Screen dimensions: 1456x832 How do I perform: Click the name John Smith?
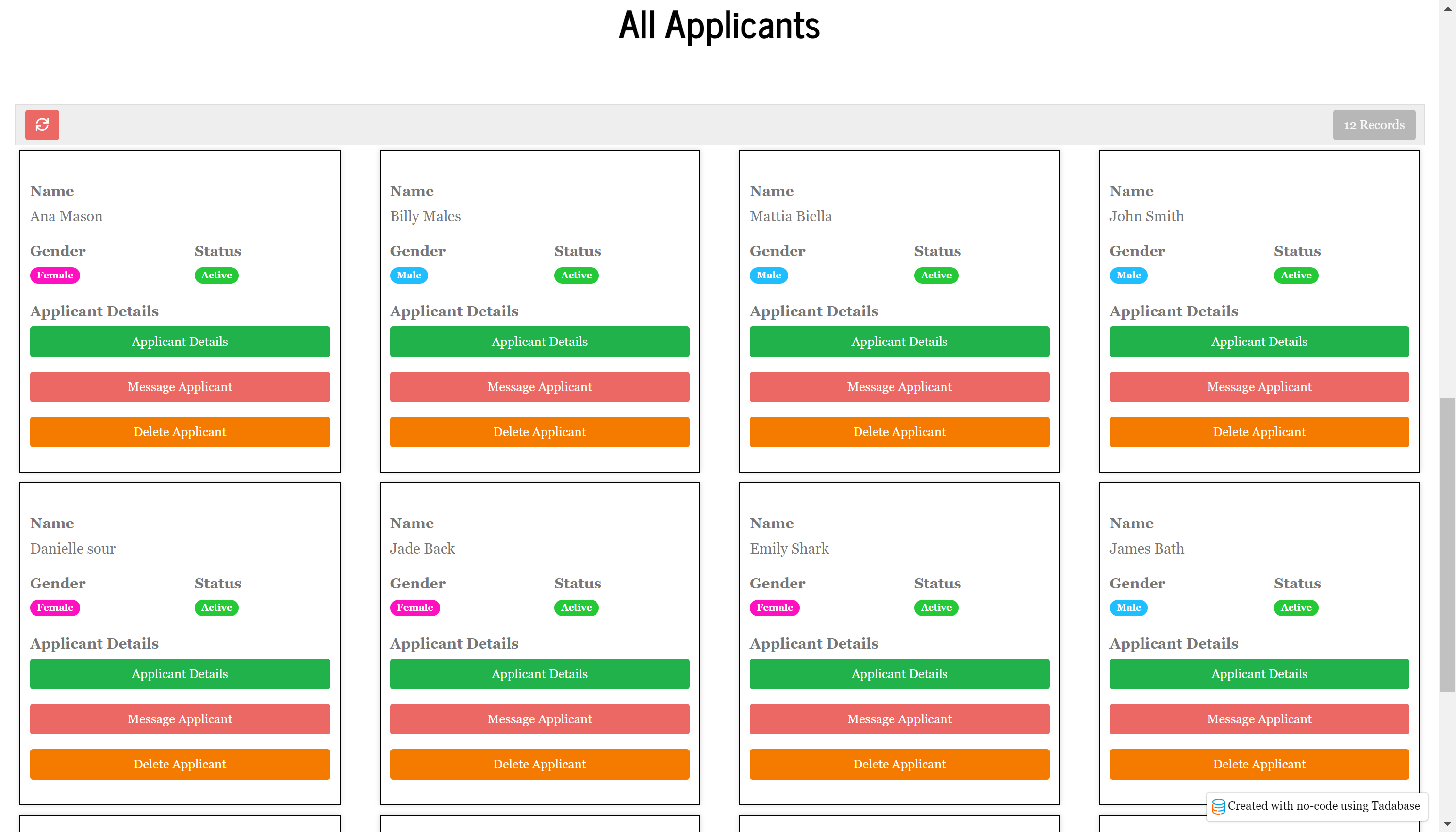(1147, 216)
